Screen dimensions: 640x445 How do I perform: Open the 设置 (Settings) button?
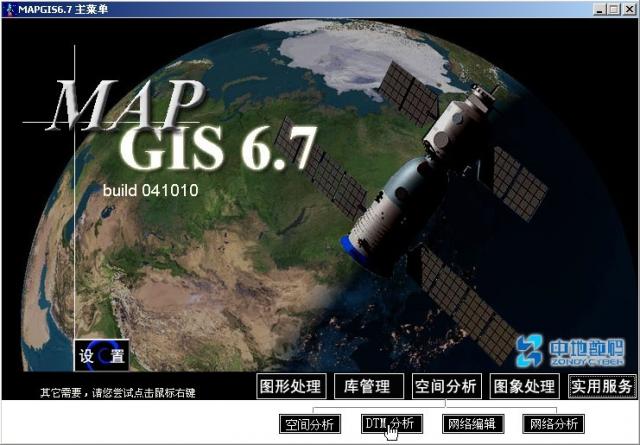click(x=101, y=356)
